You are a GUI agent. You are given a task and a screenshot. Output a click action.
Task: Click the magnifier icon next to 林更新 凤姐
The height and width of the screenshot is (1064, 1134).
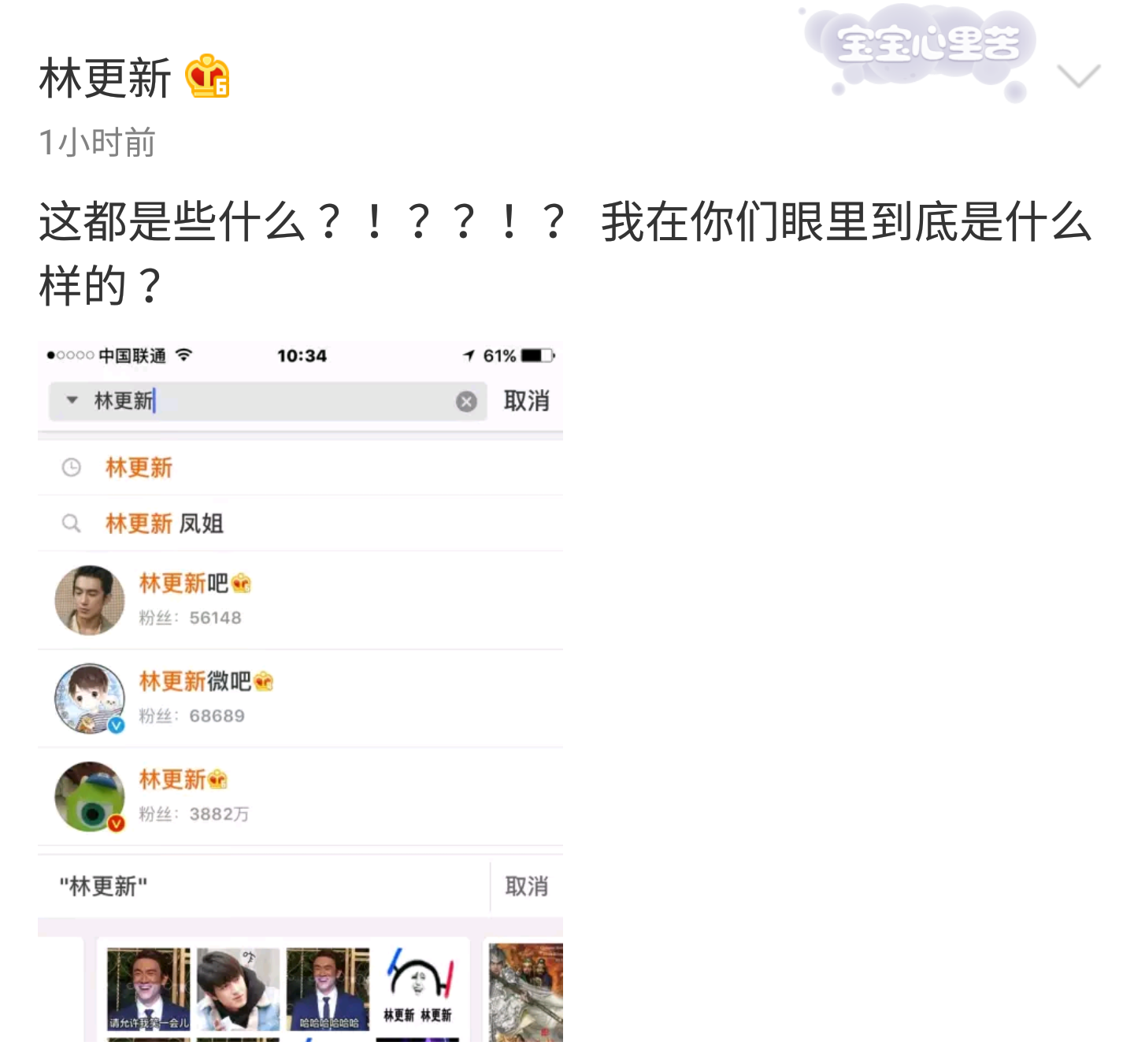click(x=71, y=523)
